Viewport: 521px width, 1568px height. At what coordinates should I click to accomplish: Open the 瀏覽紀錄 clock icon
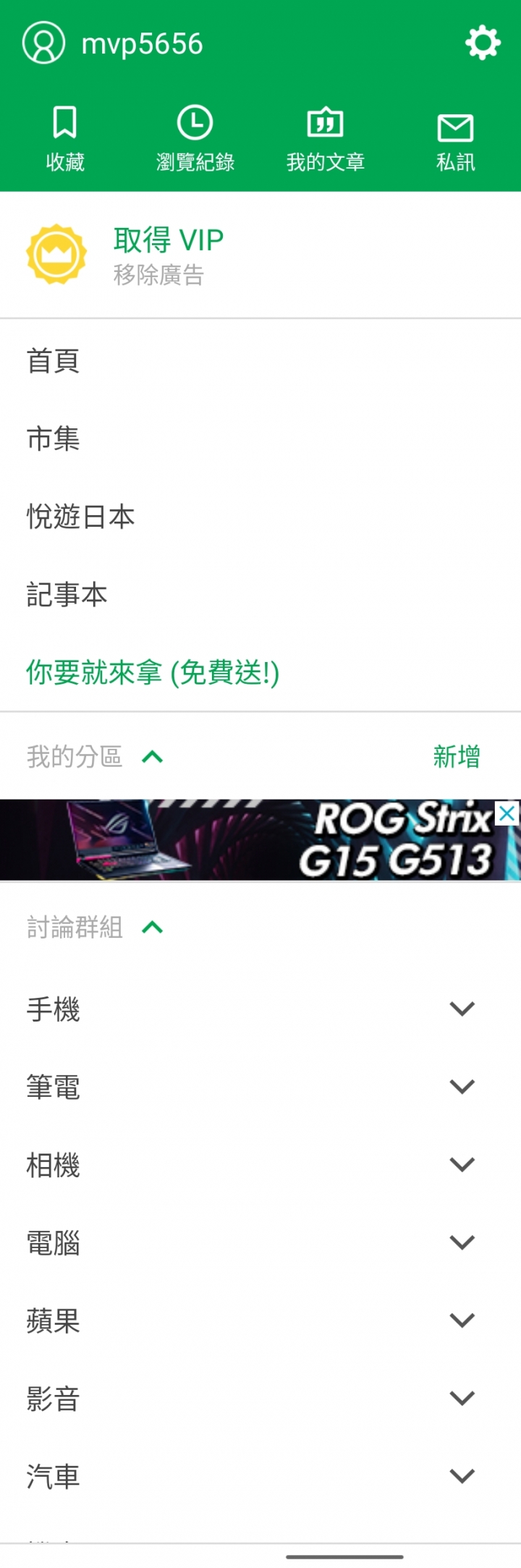[195, 122]
